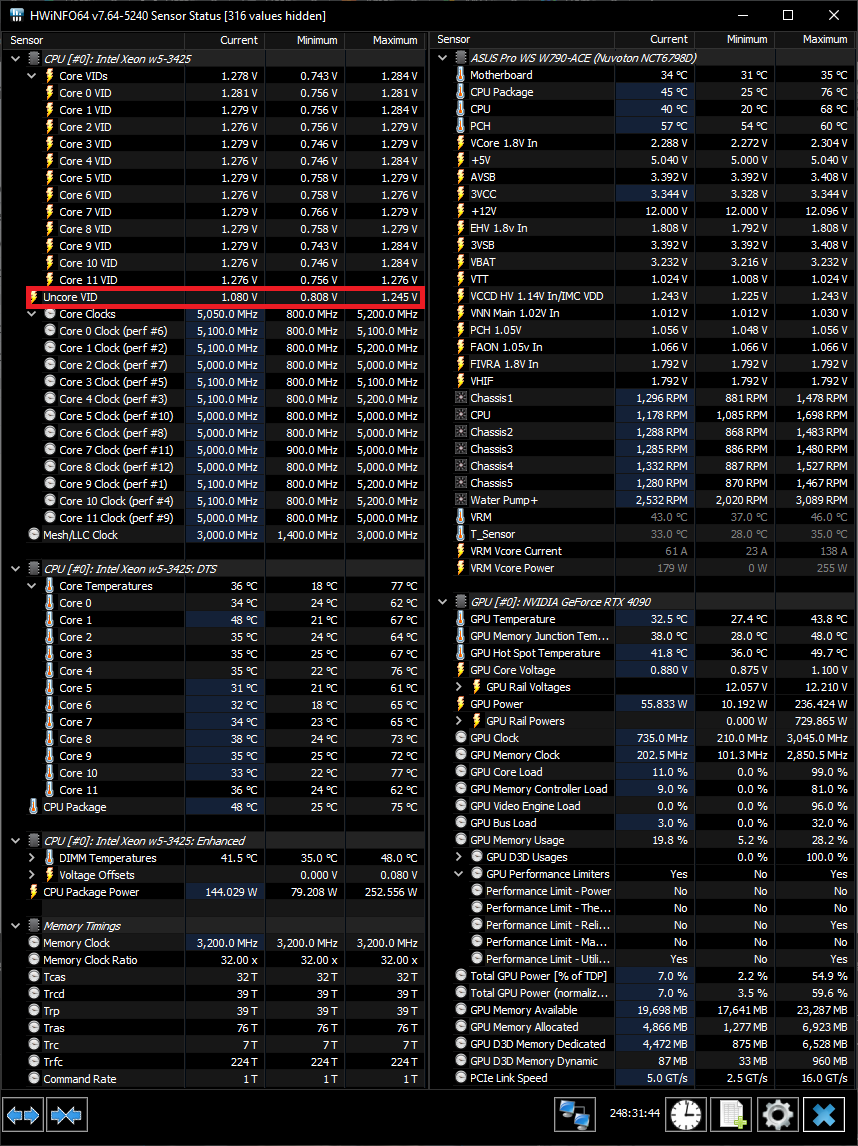Screen dimensions: 858x1146
Task: Reset min/max values with clock icon
Action: (x=686, y=1114)
